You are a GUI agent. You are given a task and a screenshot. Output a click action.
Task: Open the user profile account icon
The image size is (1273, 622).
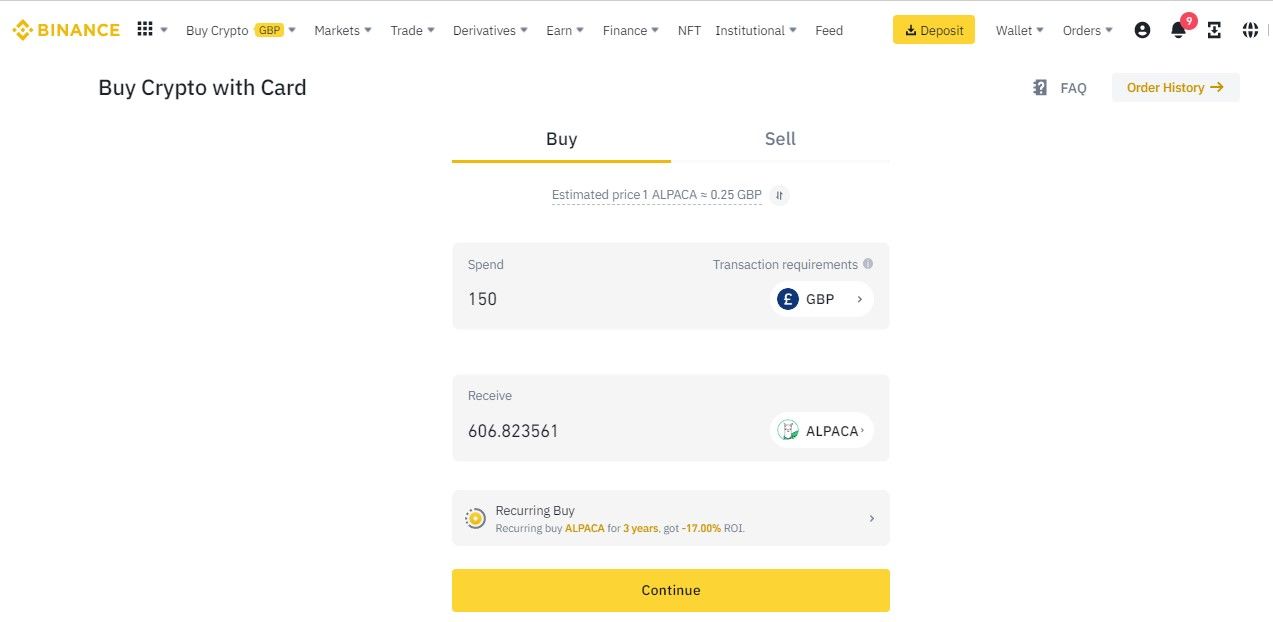tap(1142, 30)
